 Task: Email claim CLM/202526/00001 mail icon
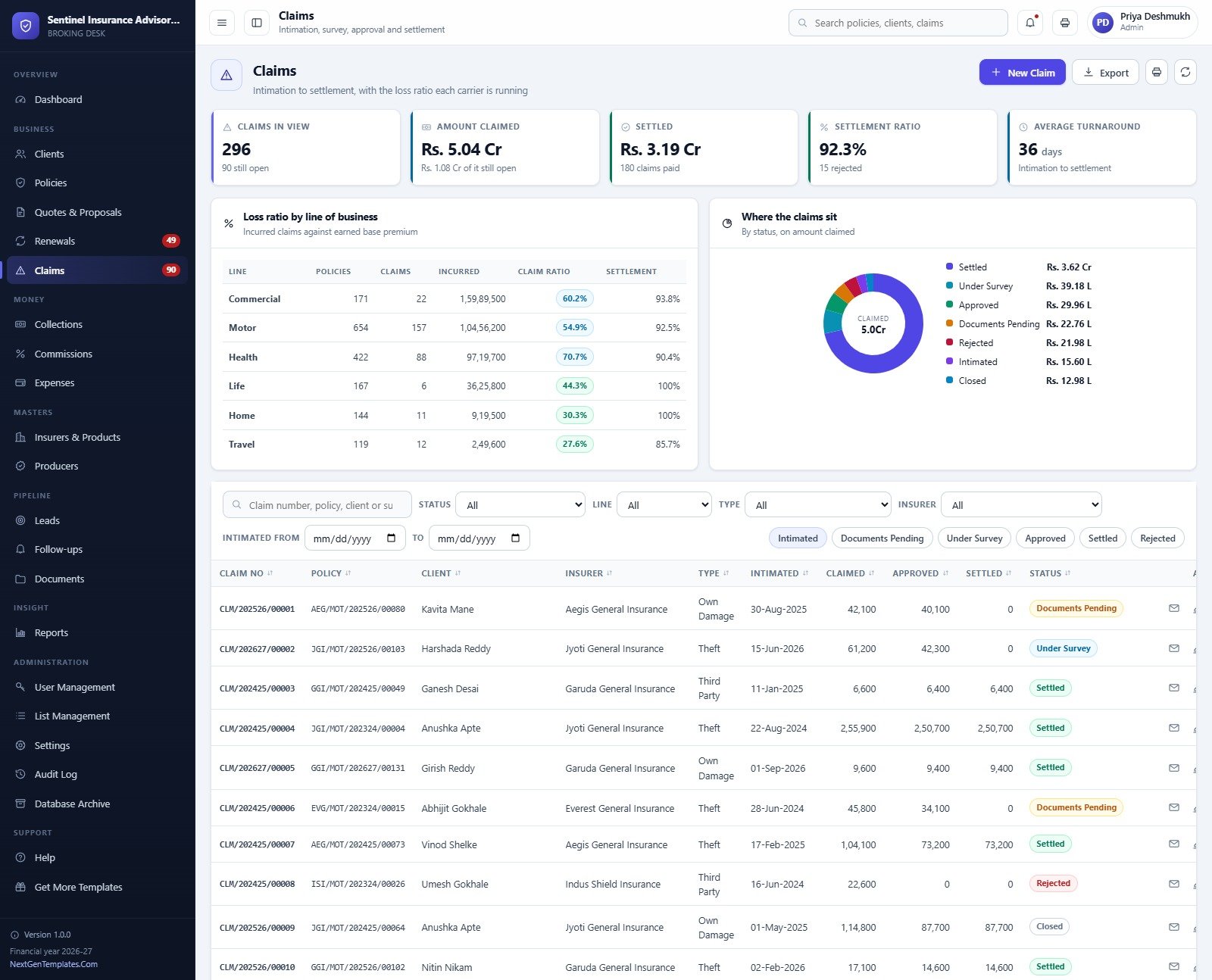click(x=1174, y=608)
